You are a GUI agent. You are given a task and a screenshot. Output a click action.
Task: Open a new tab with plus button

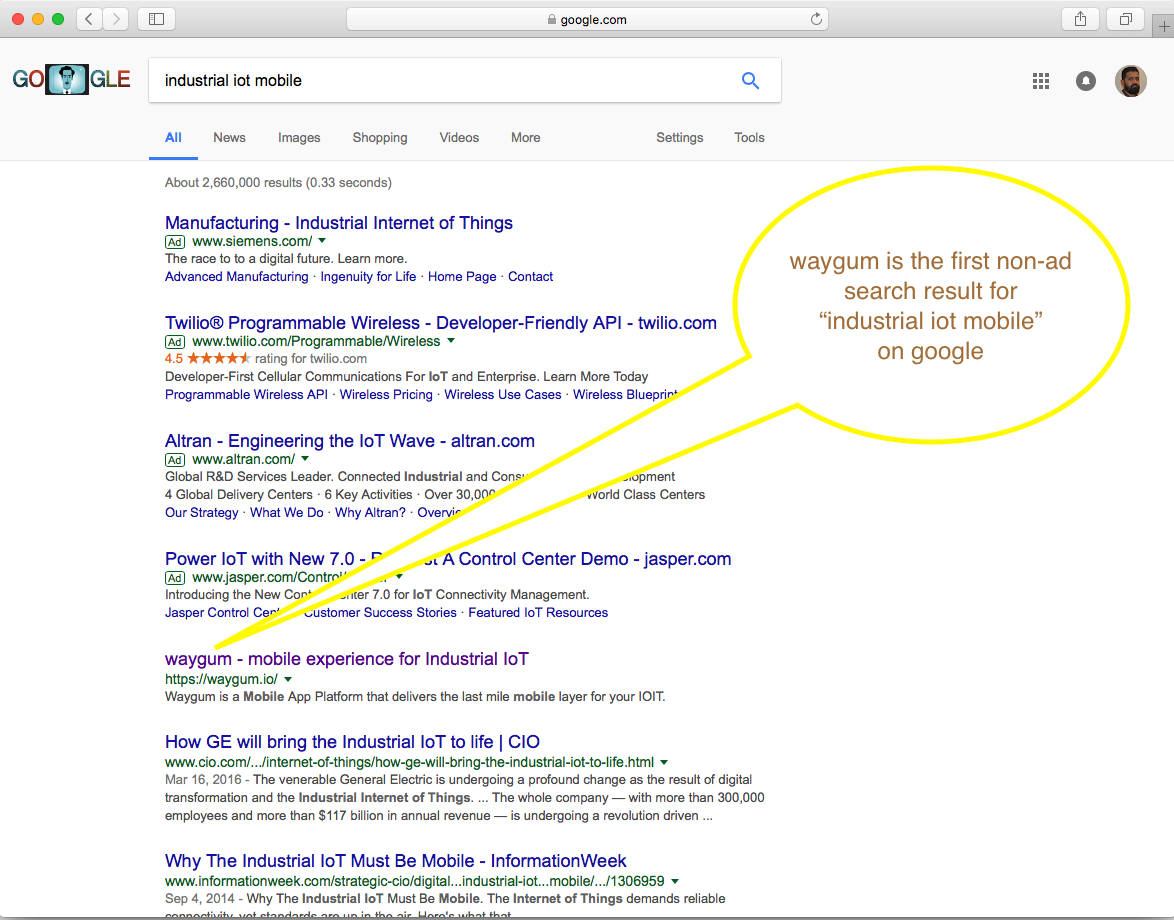click(x=1164, y=26)
